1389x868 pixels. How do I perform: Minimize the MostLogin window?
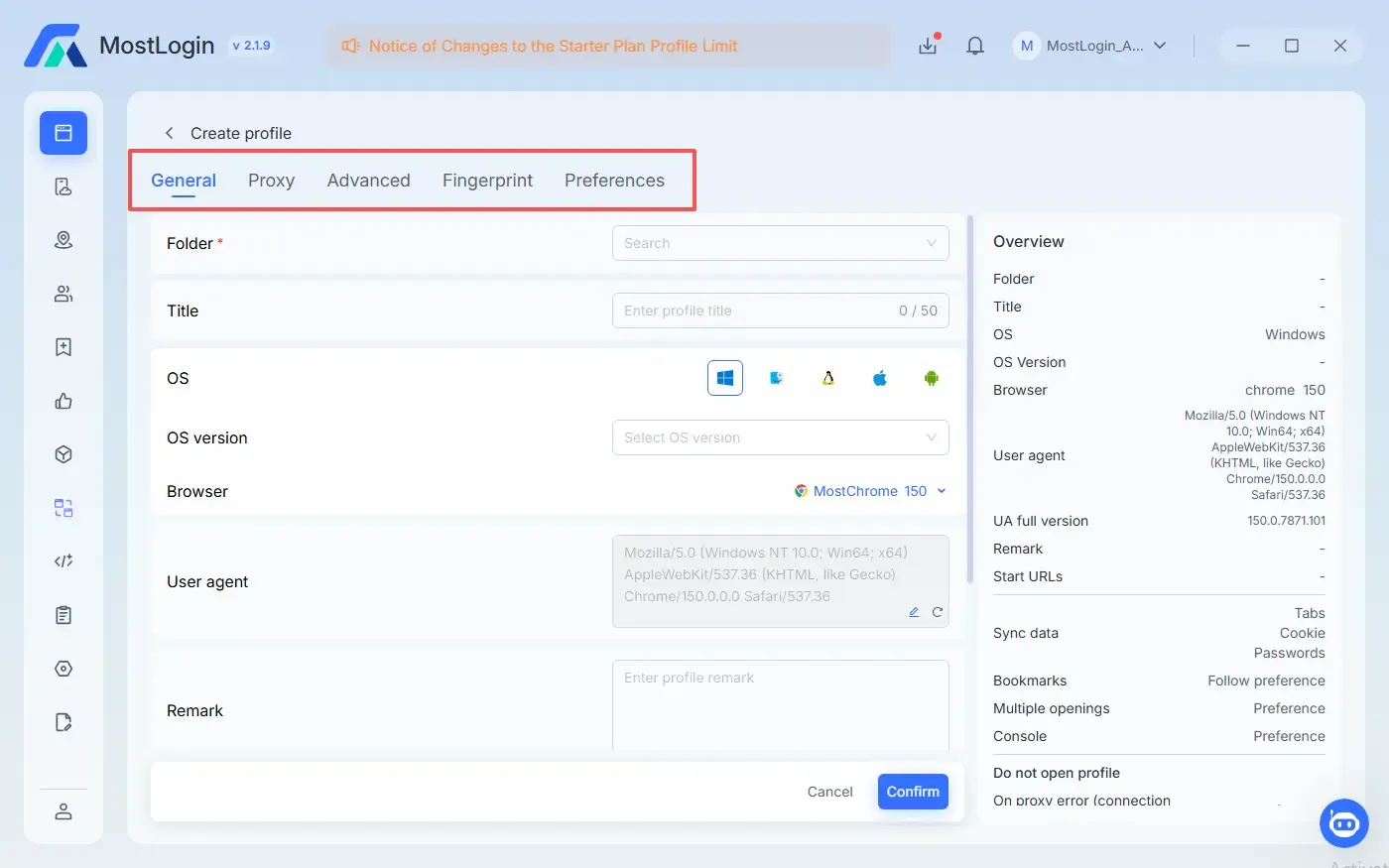1243,46
